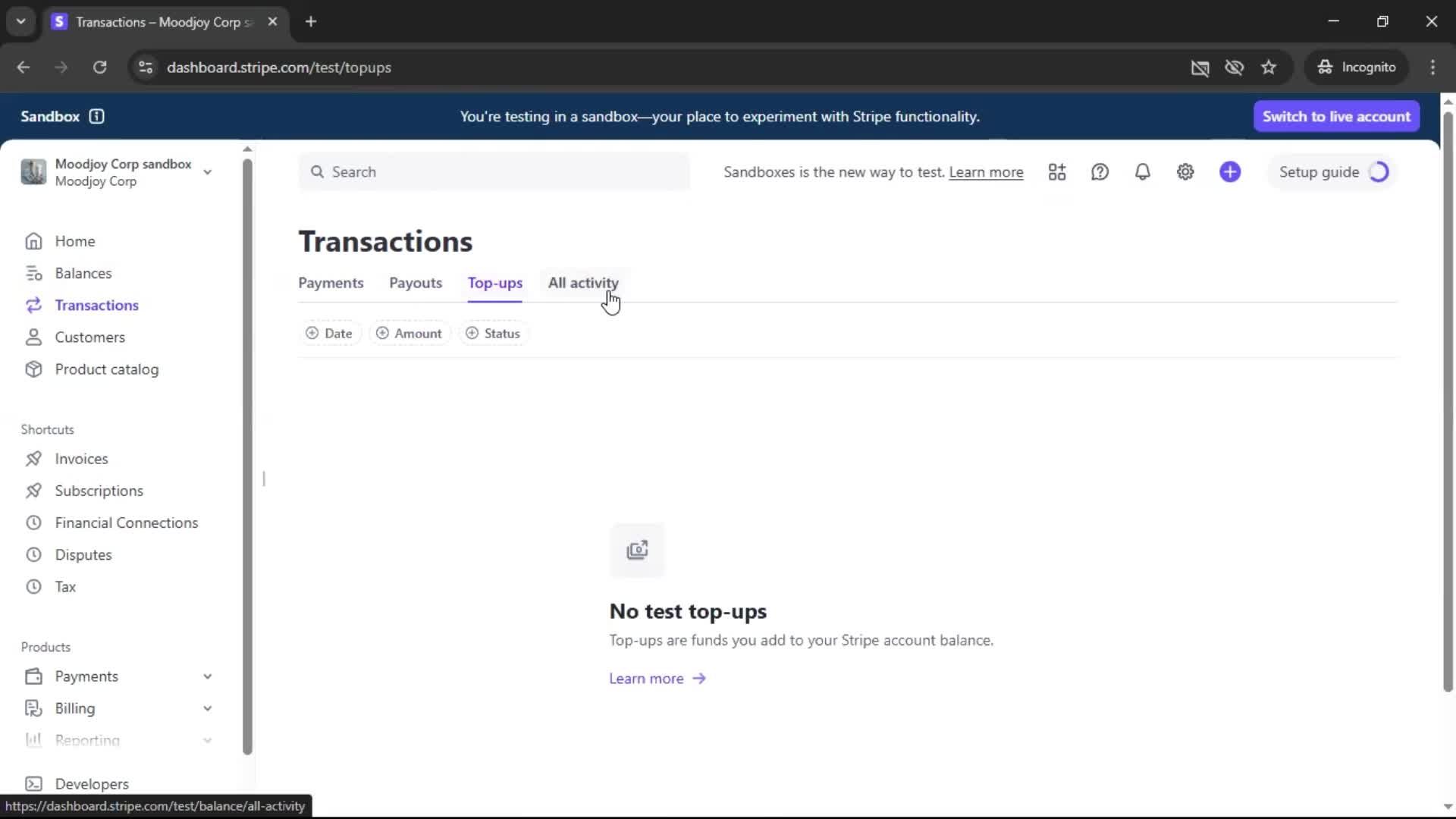Click the help question mark icon
This screenshot has height=819, width=1456.
coord(1100,172)
